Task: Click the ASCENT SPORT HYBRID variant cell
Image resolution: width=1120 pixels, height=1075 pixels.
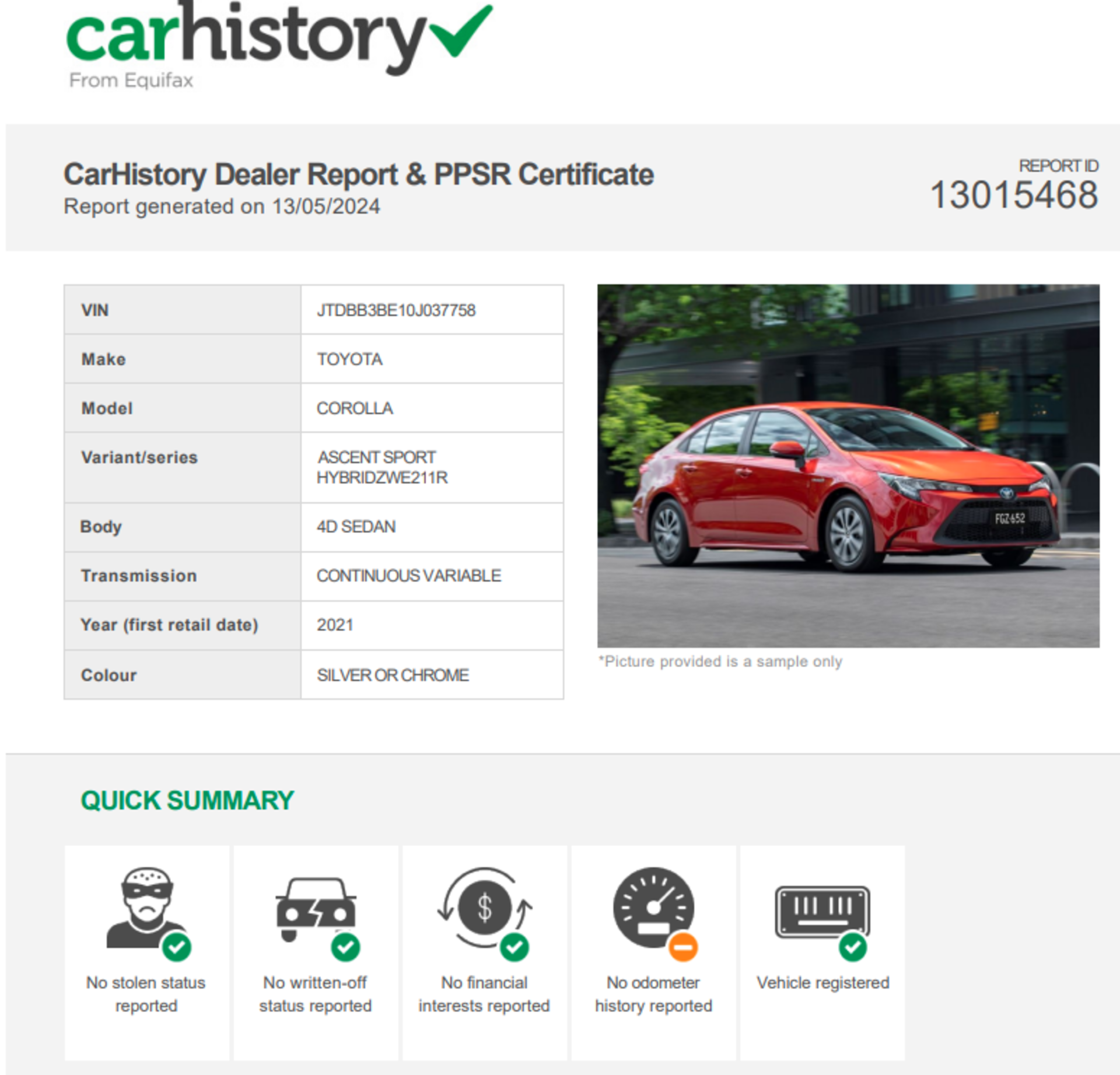Action: pyautogui.click(x=382, y=467)
